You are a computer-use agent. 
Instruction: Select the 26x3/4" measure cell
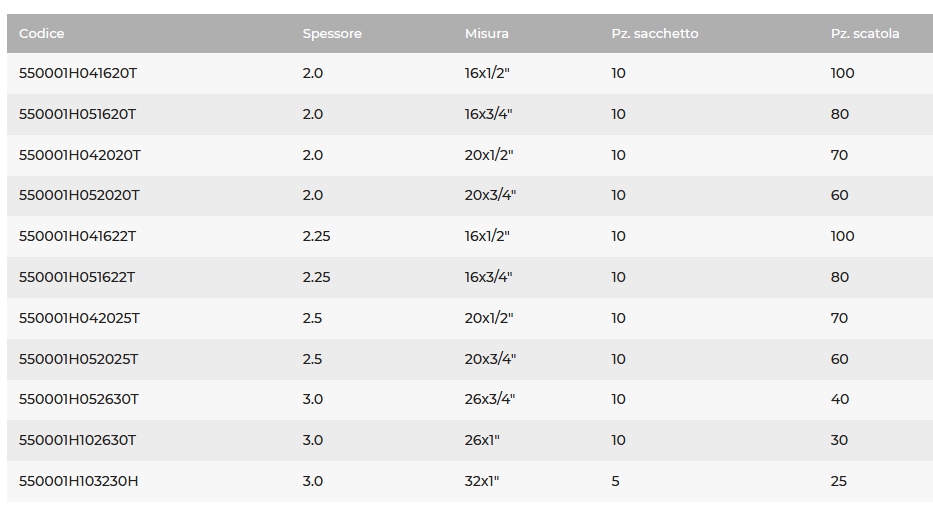(489, 399)
